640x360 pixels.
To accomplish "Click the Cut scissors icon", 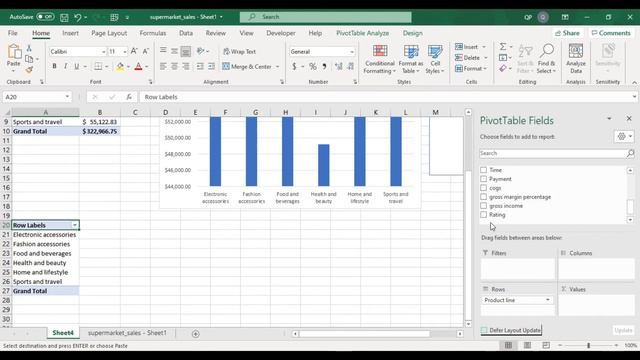I will click(29, 48).
